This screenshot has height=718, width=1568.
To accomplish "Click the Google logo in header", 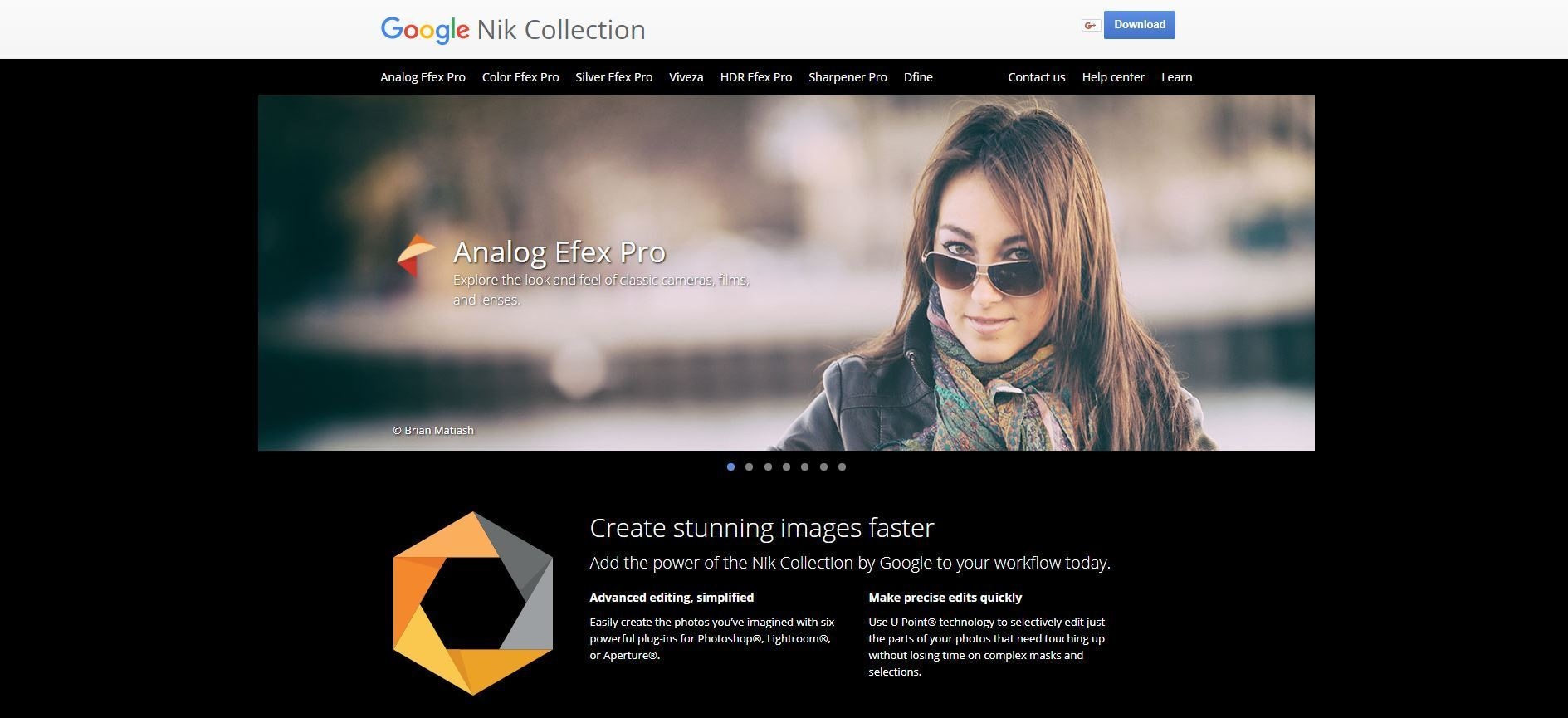I will click(425, 30).
